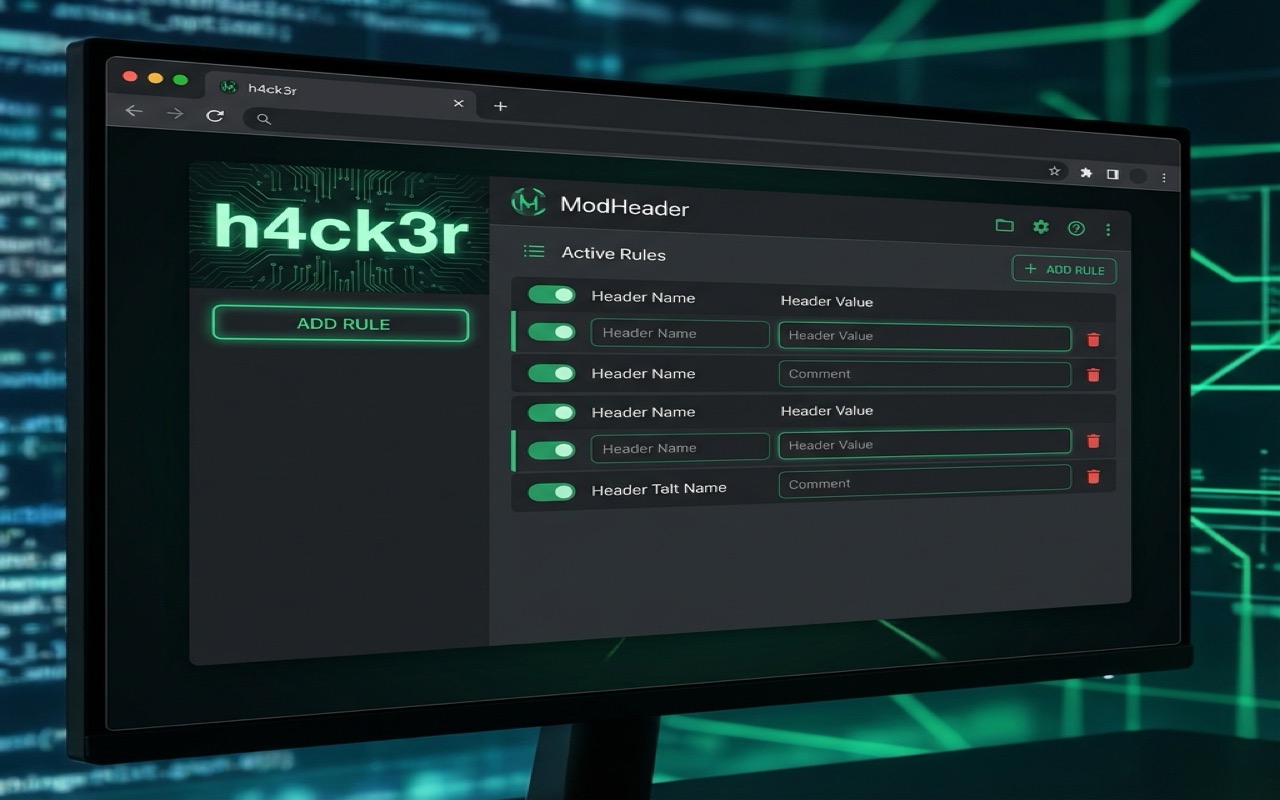Viewport: 1280px width, 800px height.
Task: Go forward with the browser forward arrow
Action: [x=175, y=114]
